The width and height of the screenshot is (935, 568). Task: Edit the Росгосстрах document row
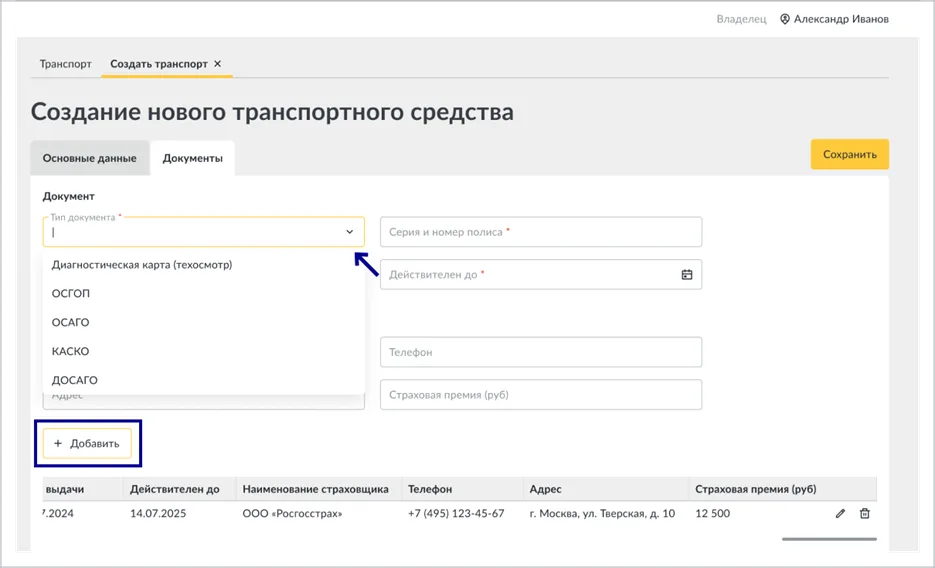[840, 513]
